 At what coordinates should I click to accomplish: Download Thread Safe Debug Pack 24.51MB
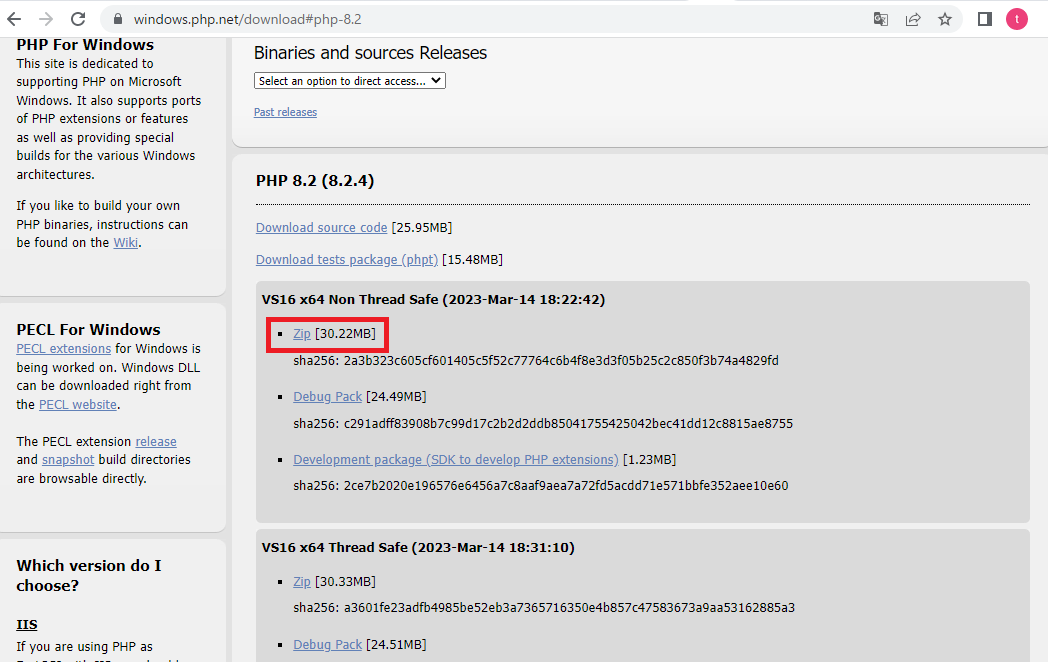328,645
